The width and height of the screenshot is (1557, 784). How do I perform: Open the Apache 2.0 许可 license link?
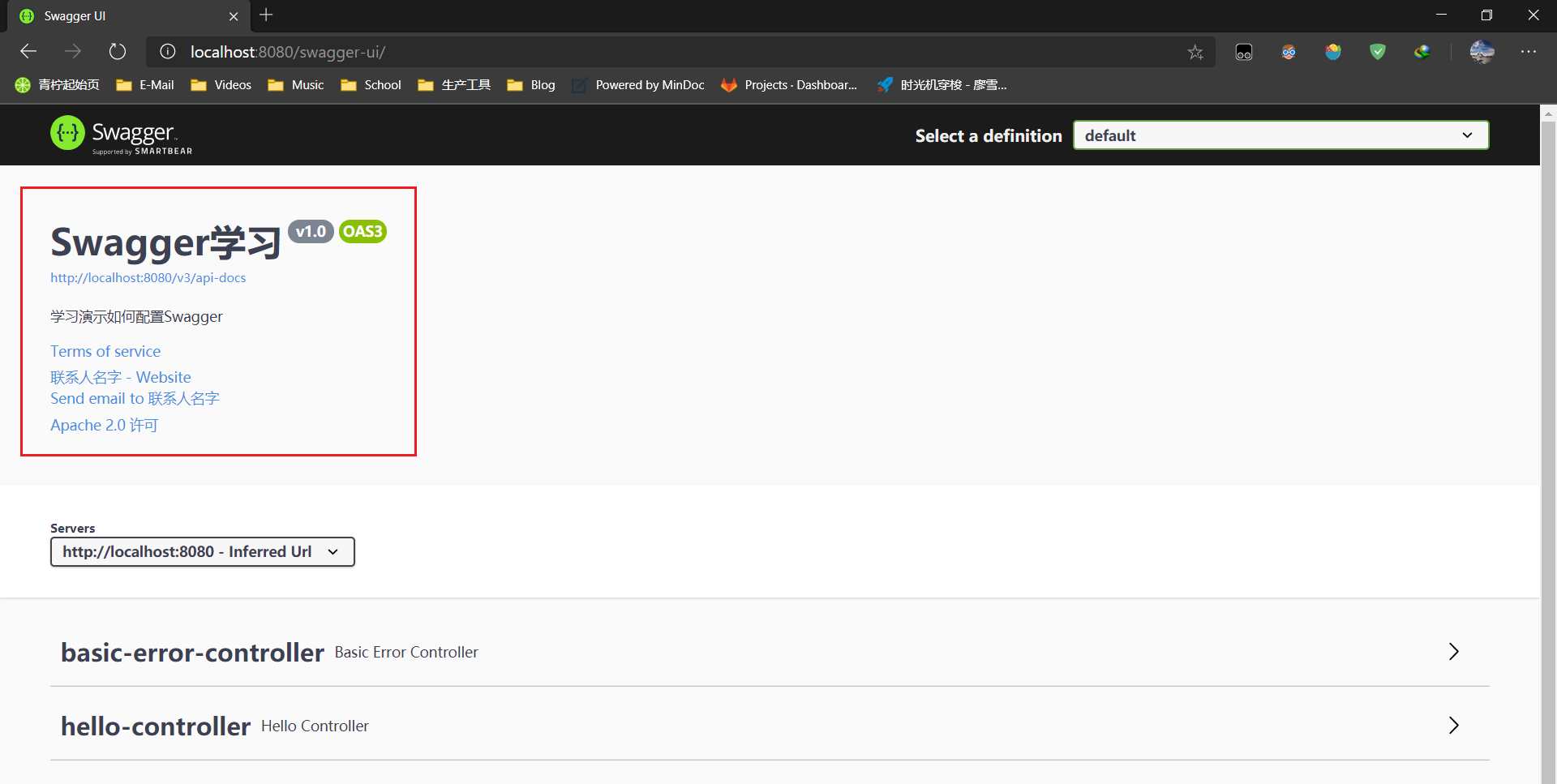pos(104,425)
